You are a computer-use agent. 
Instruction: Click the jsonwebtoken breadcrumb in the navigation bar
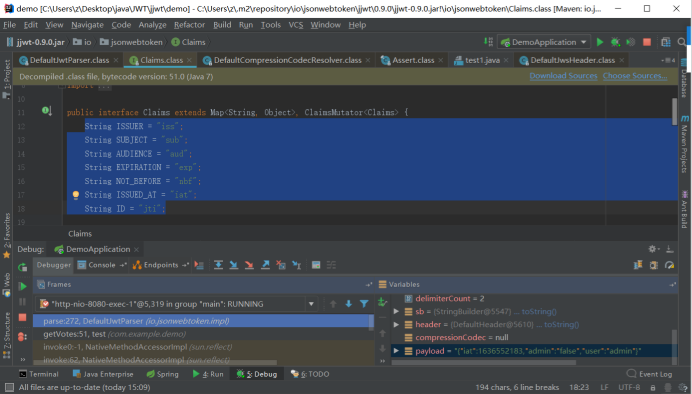pyautogui.click(x=131, y=42)
